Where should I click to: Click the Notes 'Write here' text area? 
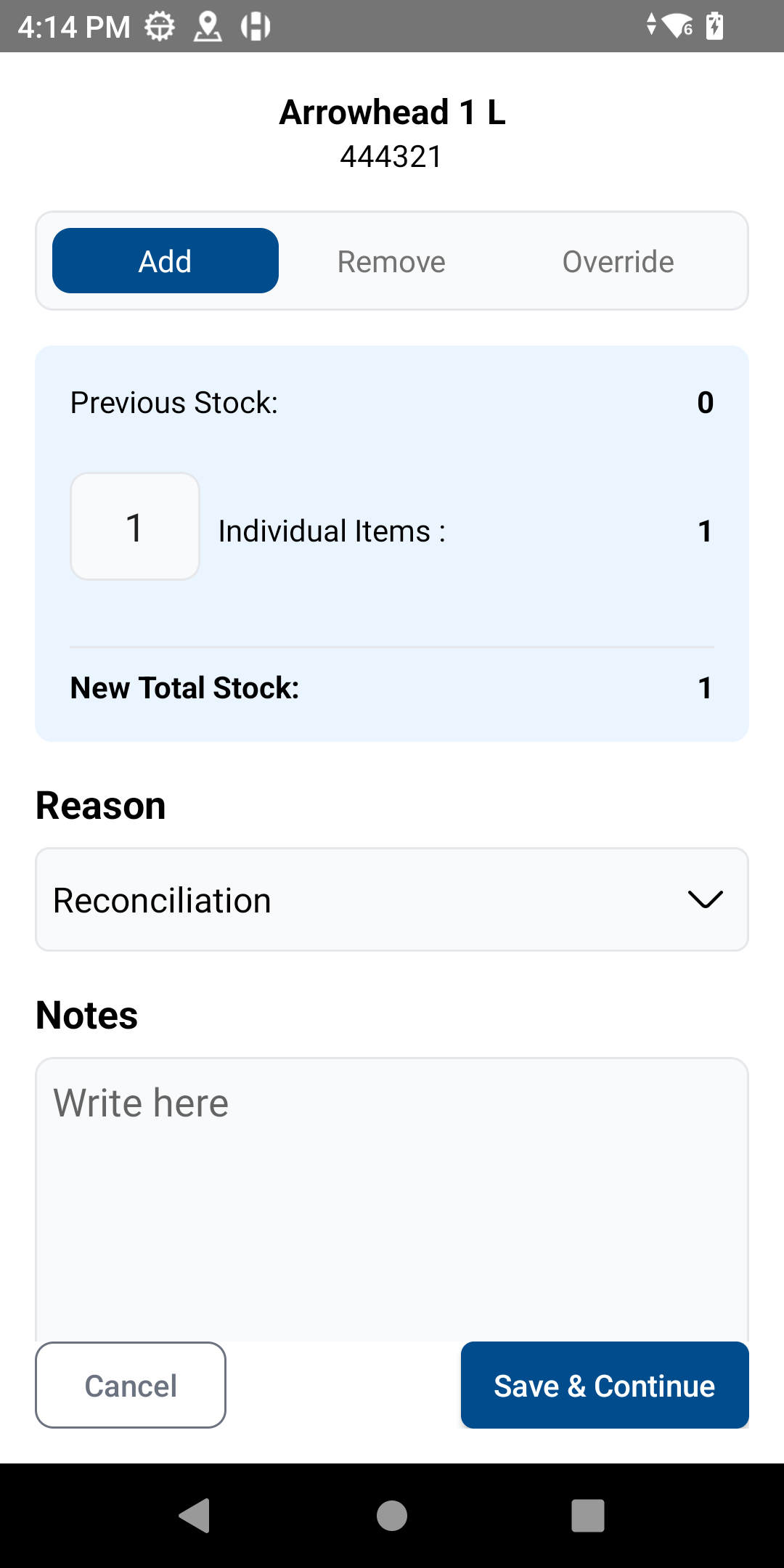tap(392, 1198)
